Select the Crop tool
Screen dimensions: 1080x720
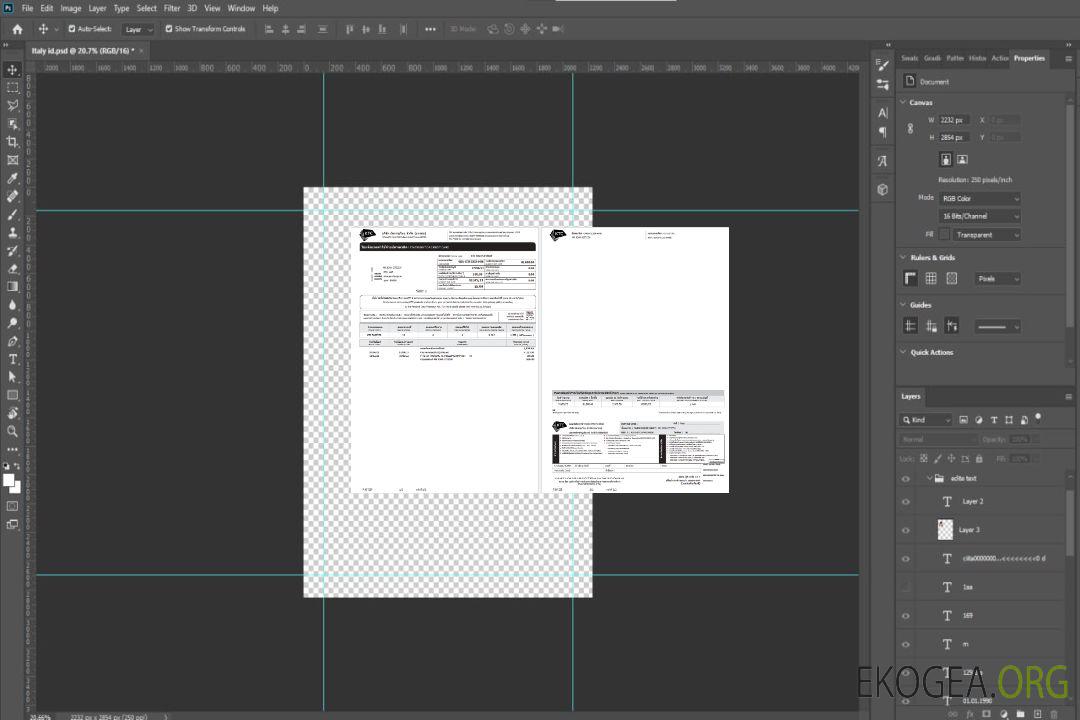coord(12,142)
